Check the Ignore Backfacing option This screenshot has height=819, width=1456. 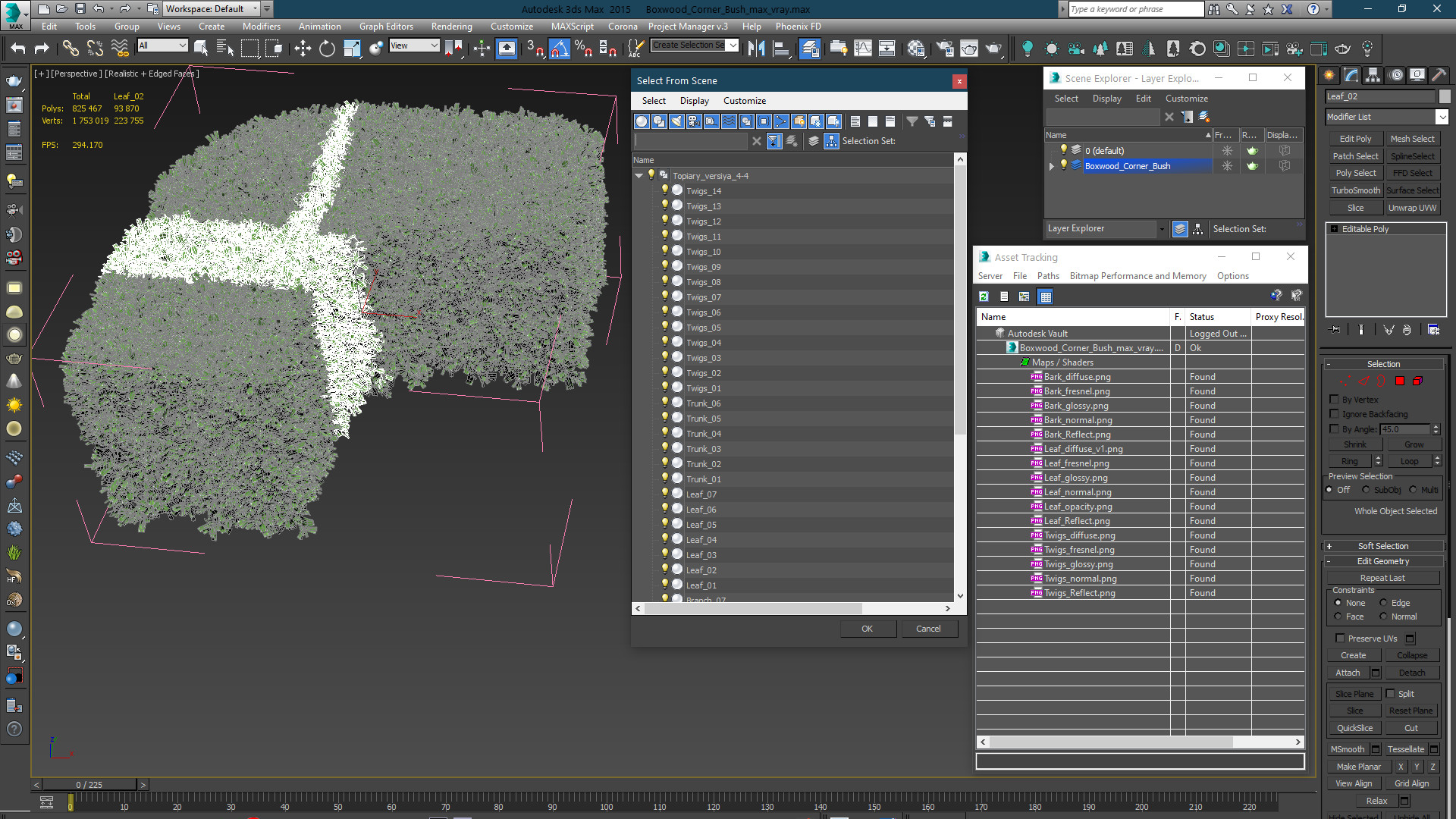pos(1335,414)
